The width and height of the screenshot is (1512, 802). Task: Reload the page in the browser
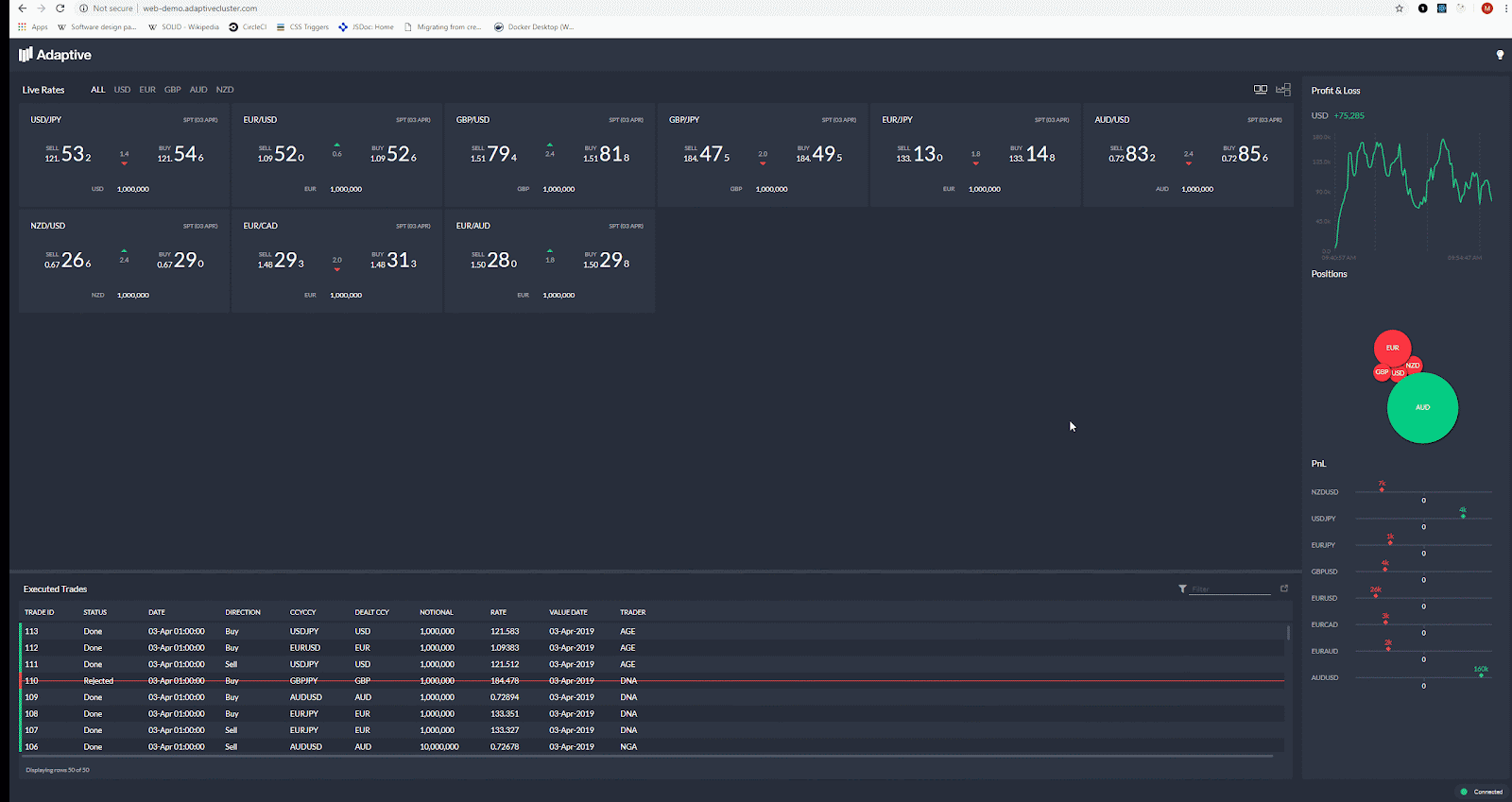point(60,9)
